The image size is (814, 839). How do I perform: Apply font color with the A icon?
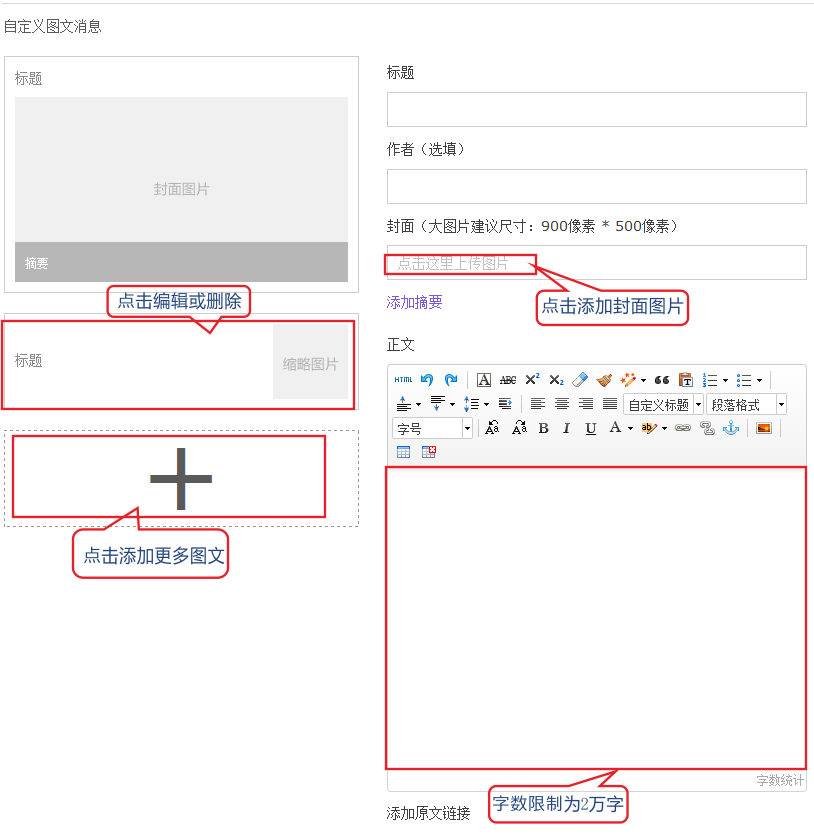pyautogui.click(x=615, y=428)
